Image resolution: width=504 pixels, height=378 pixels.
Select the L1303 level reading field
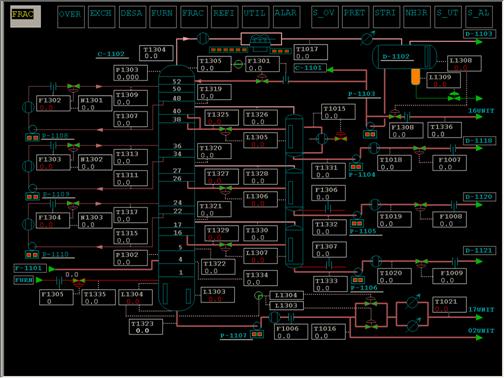(217, 295)
